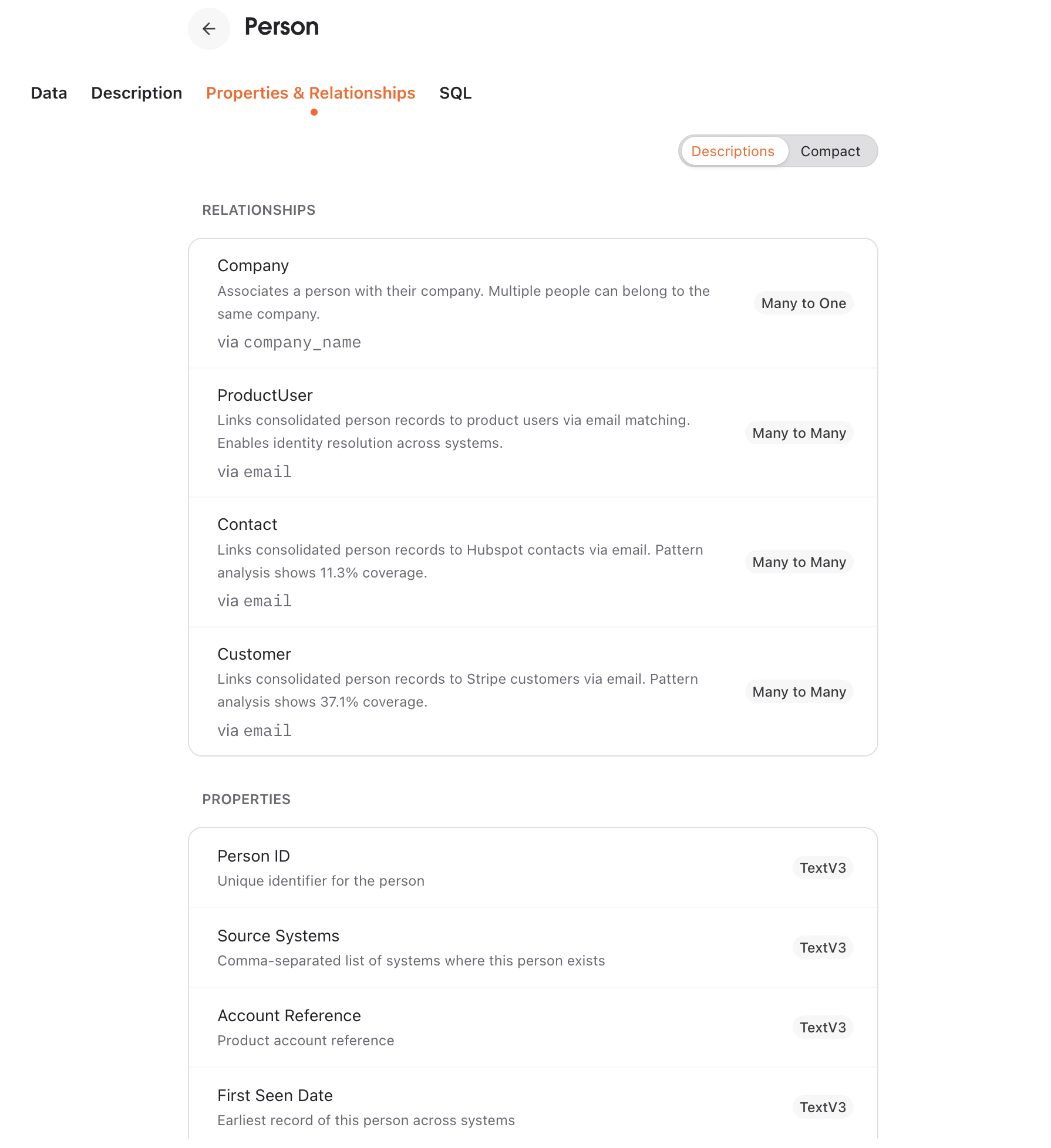The width and height of the screenshot is (1051, 1148).
Task: Click the back arrow to return
Action: tap(208, 28)
